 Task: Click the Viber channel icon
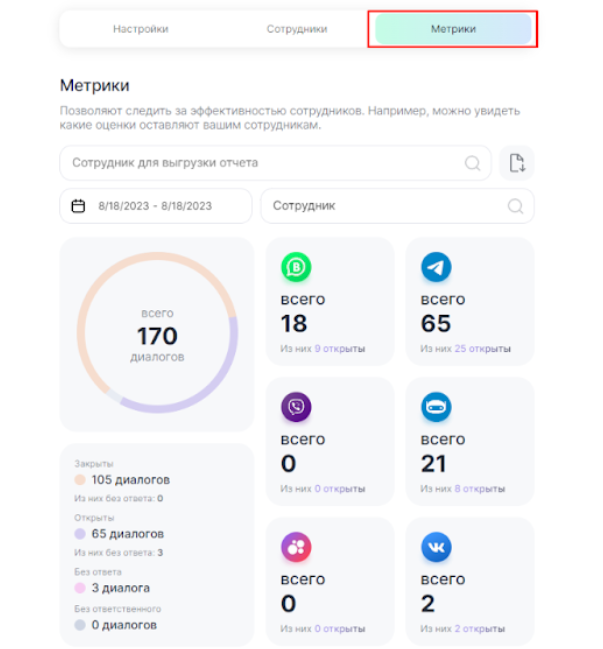click(x=296, y=407)
